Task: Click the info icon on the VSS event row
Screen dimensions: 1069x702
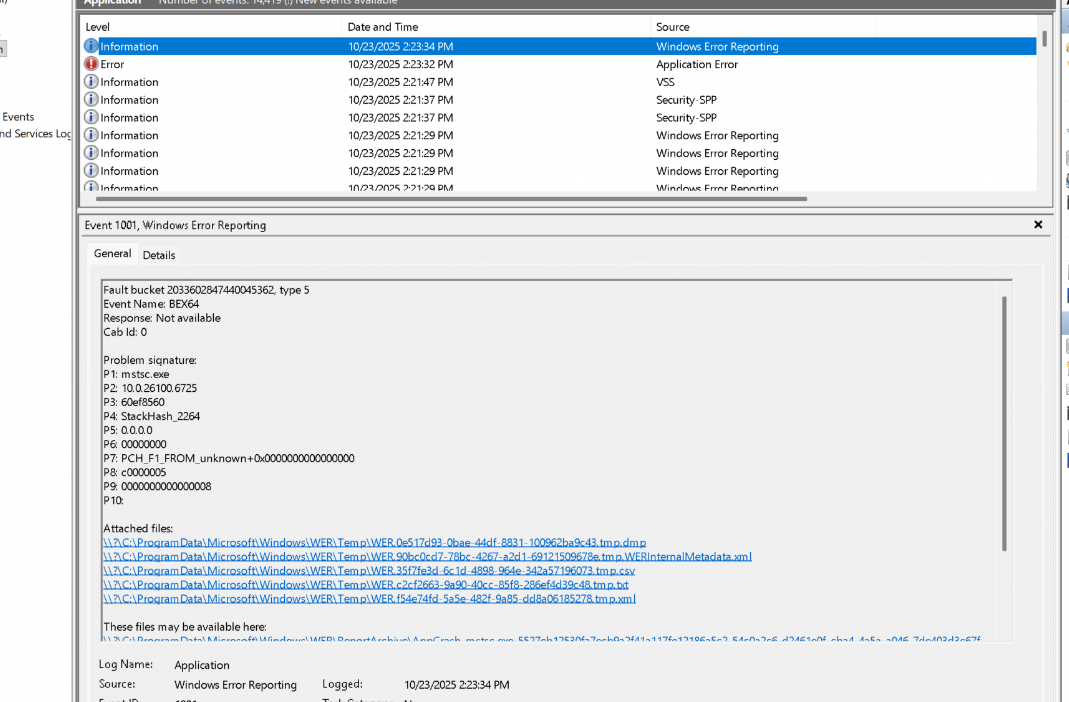Action: click(91, 81)
